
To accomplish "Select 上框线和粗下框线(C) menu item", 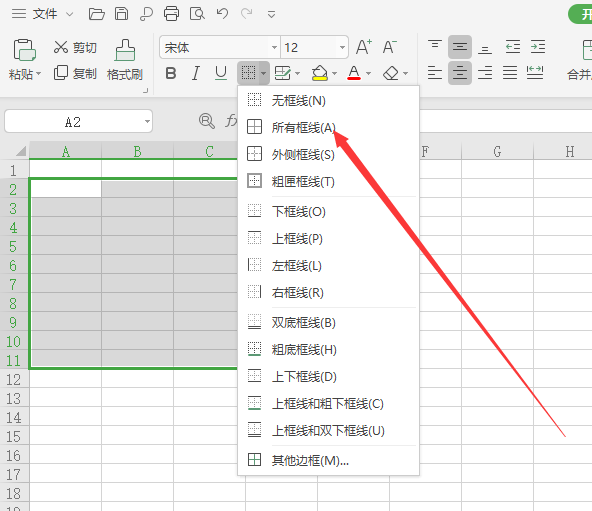I will tap(328, 404).
